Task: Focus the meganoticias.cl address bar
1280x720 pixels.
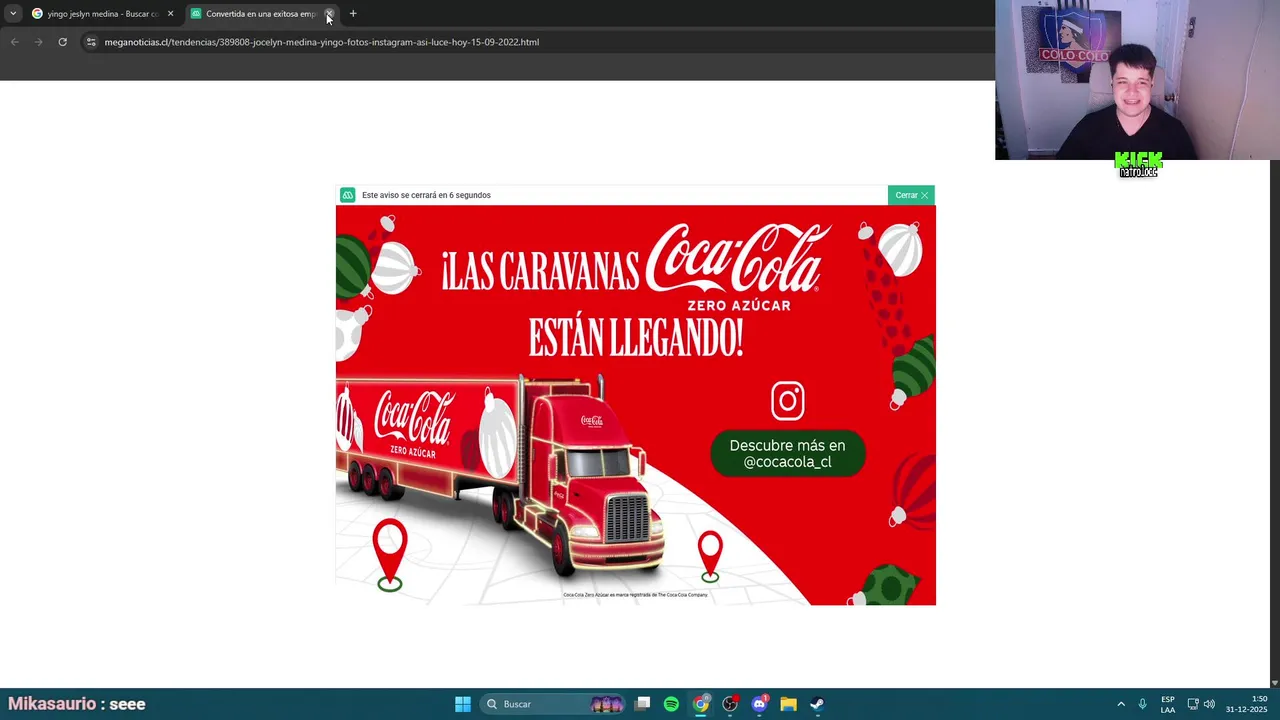Action: point(321,42)
